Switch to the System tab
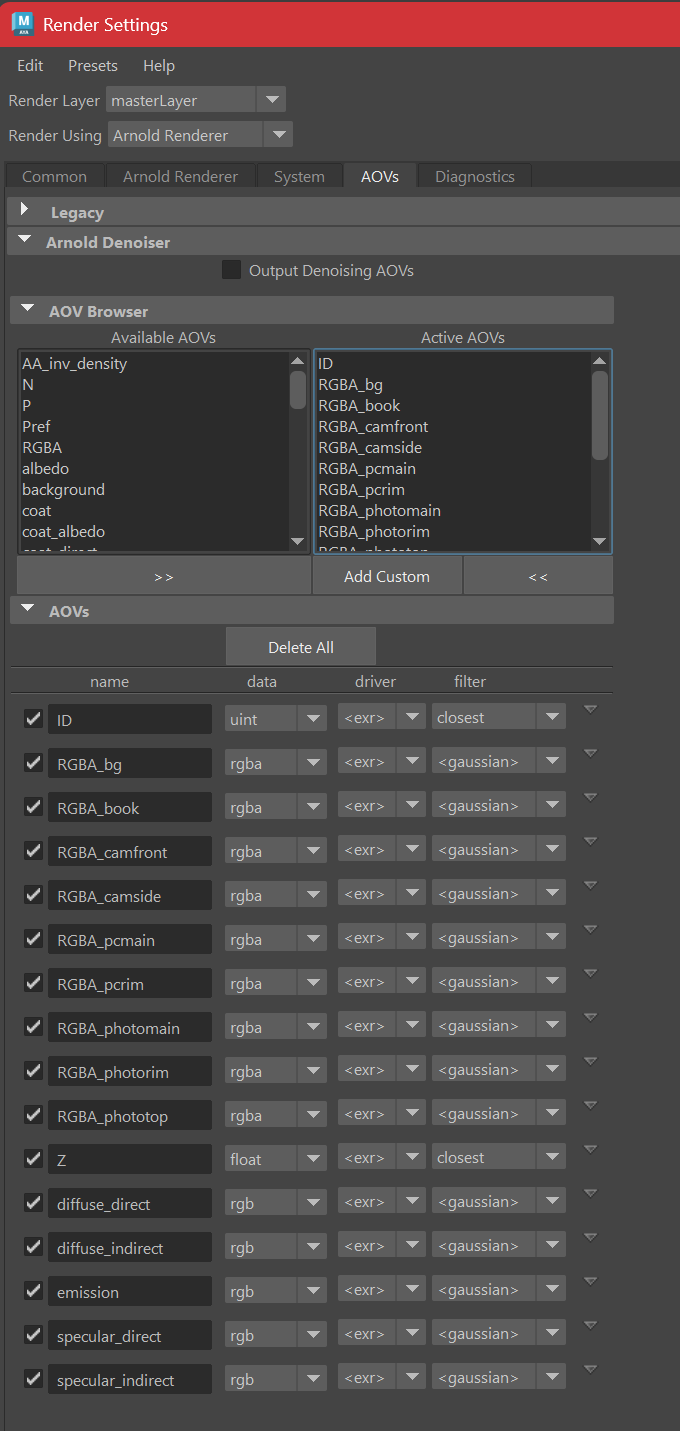 coord(299,176)
